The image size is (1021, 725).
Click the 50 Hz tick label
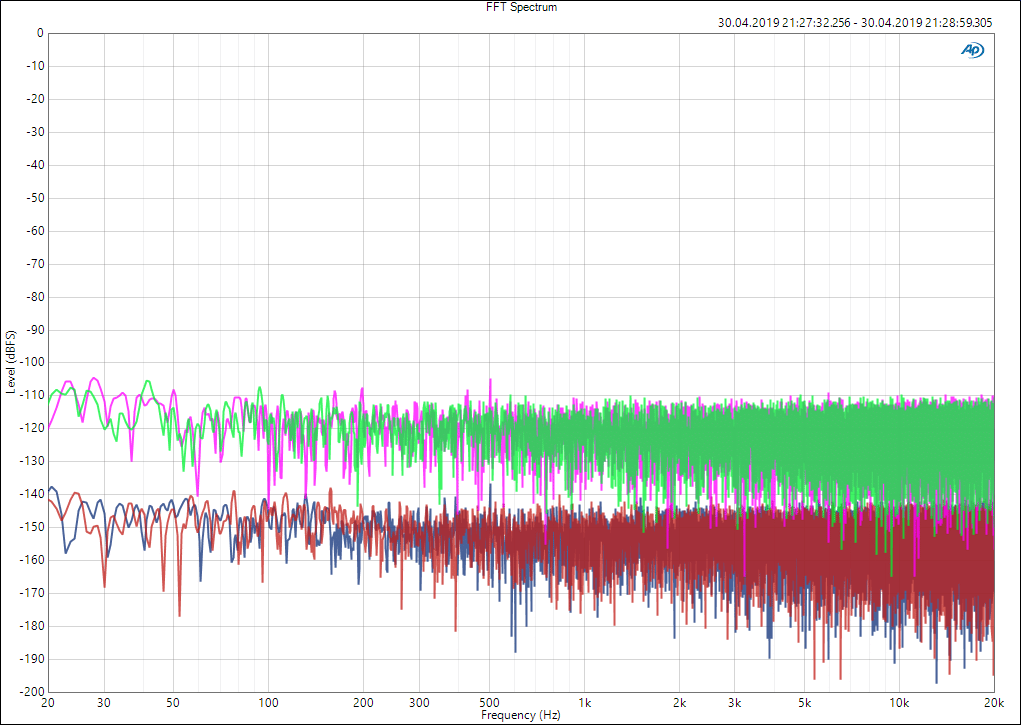point(173,703)
